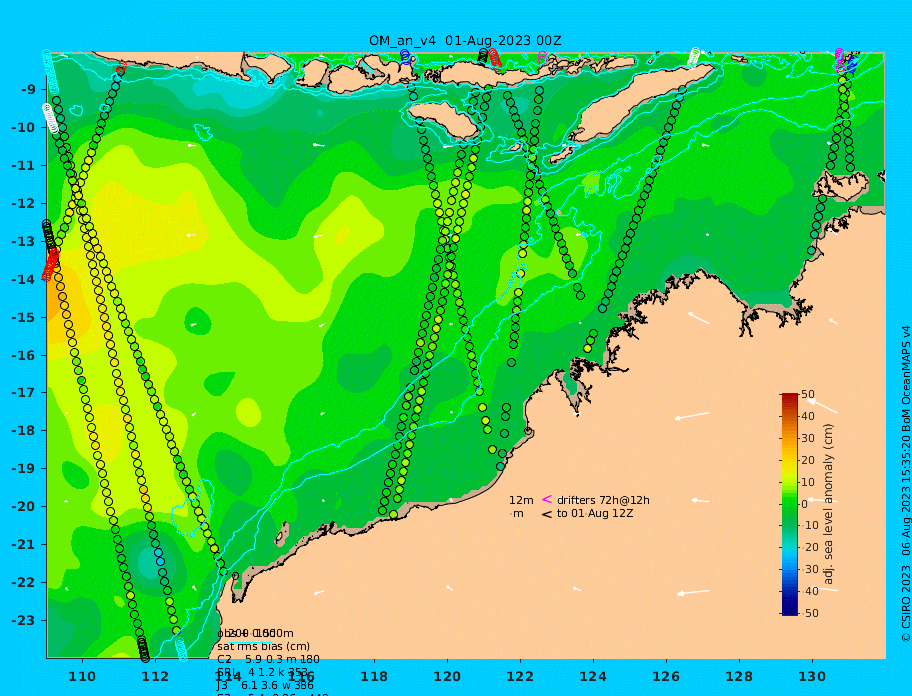Click the latitude axis label '-20'
912x696 pixels.
tap(23, 506)
